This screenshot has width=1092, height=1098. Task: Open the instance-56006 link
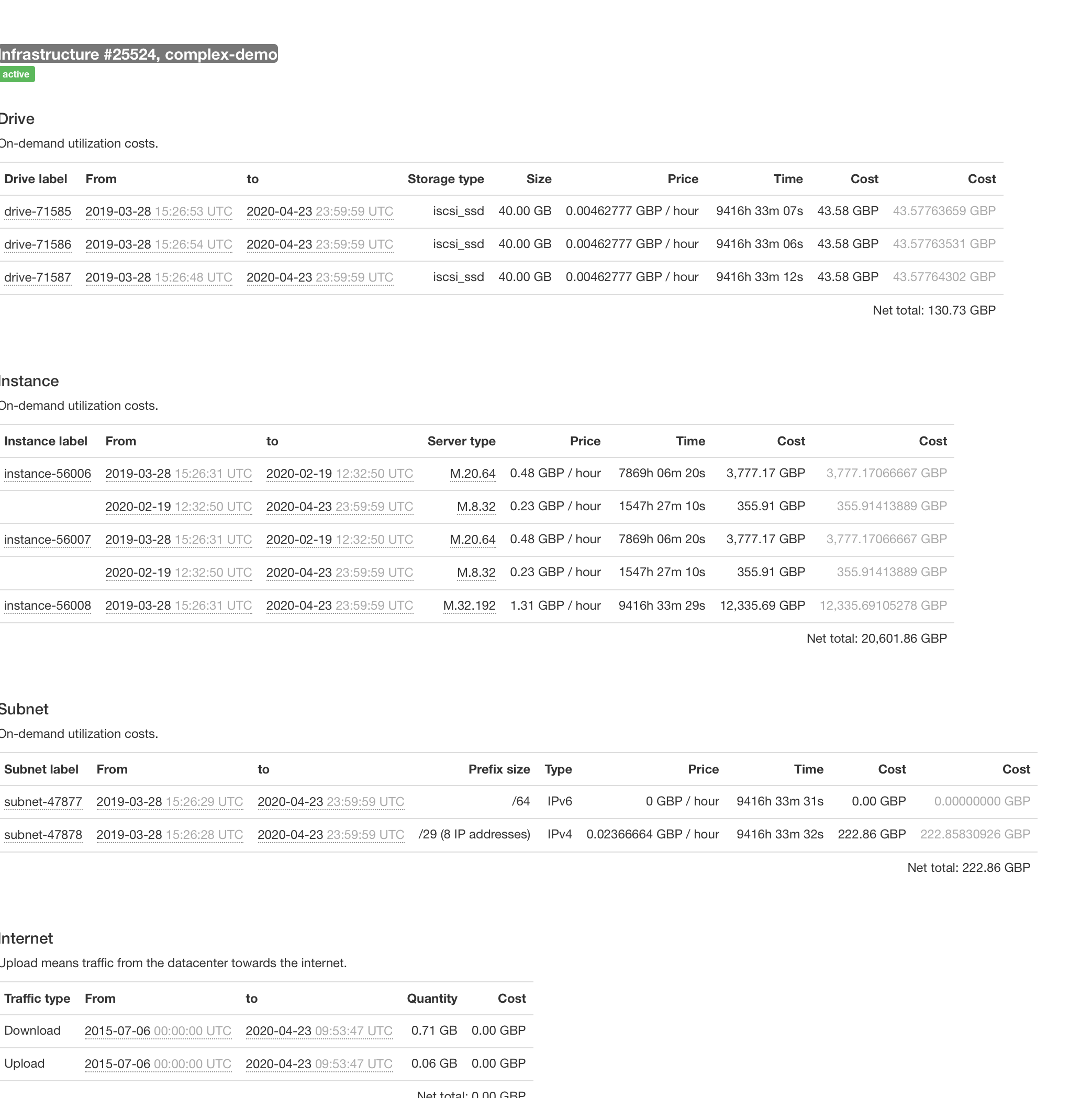pos(47,474)
